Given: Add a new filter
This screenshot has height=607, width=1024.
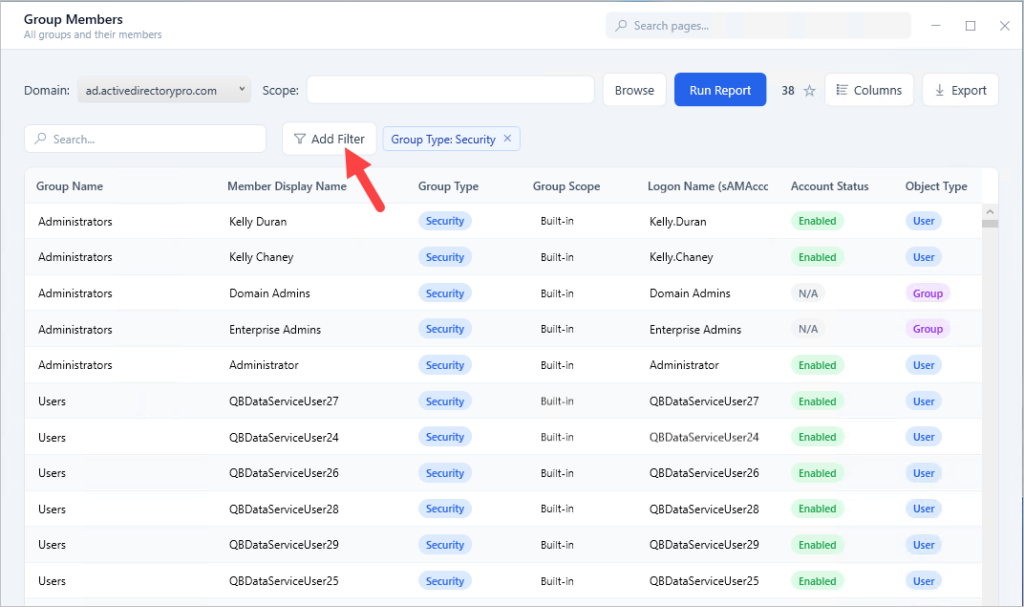Looking at the screenshot, I should [x=329, y=139].
